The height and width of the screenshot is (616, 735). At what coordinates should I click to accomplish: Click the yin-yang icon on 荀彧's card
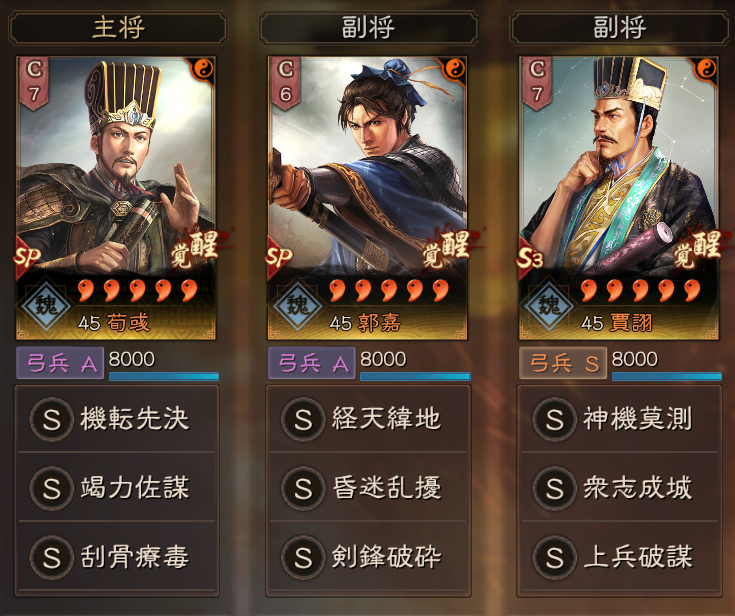pos(203,69)
